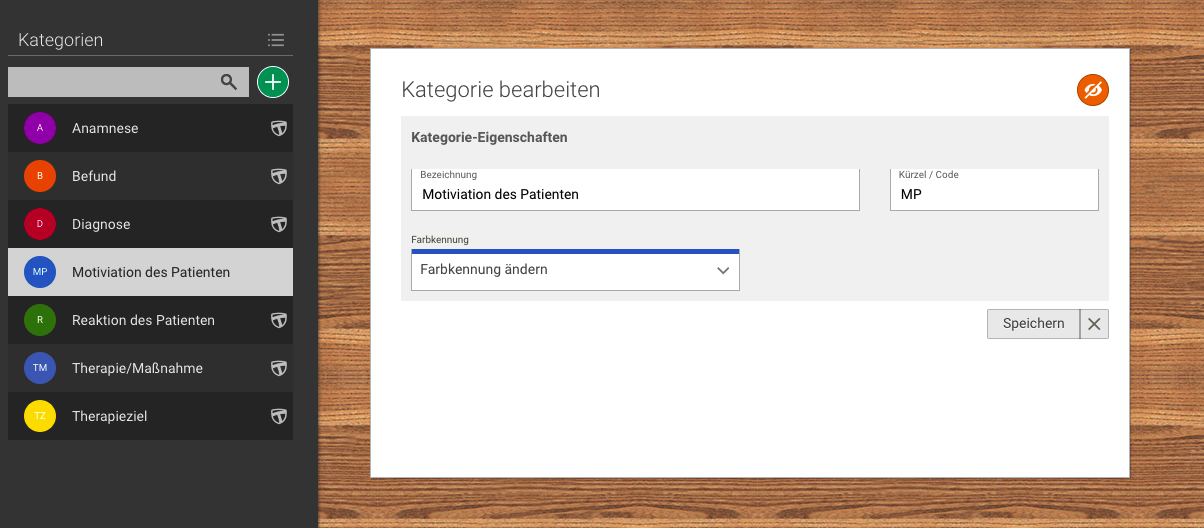Click the shield icon on Therapie/Maßnahme row
This screenshot has height=528, width=1204.
[x=279, y=368]
